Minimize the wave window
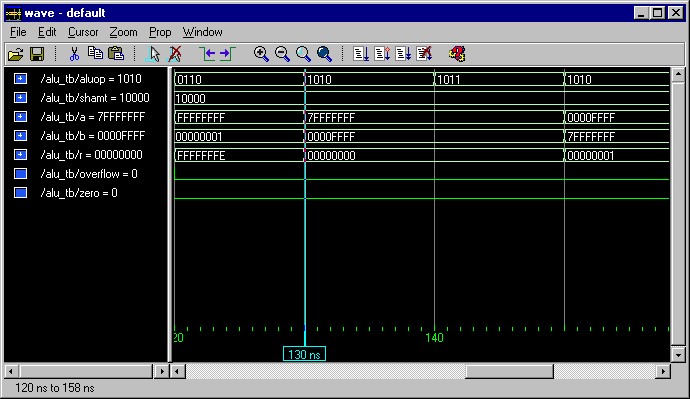Viewport: 690px width, 399px height. point(641,13)
